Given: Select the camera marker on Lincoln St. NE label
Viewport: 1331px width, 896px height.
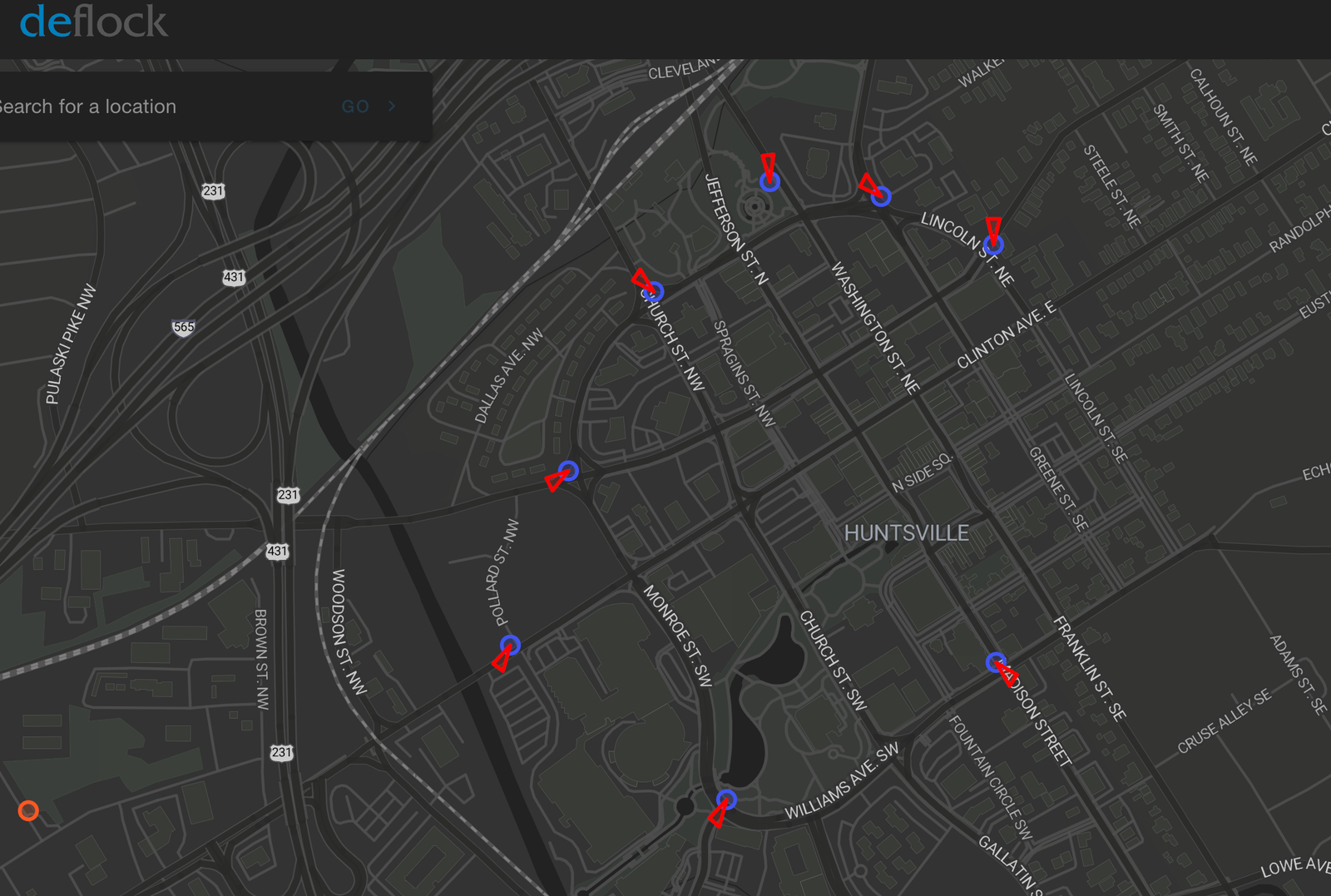Looking at the screenshot, I should pos(993,244).
